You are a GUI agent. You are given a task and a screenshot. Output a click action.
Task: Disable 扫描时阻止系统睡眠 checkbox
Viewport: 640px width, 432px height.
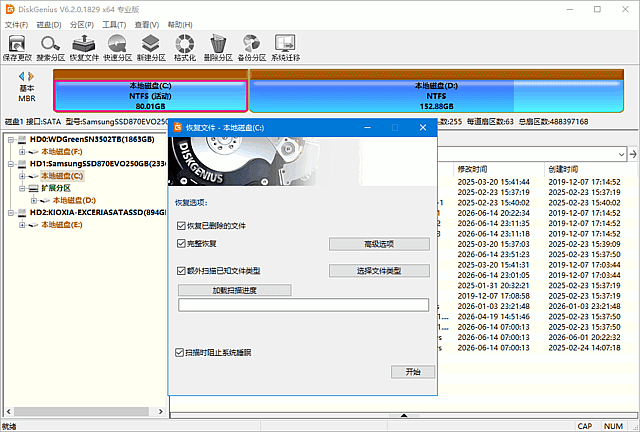179,352
